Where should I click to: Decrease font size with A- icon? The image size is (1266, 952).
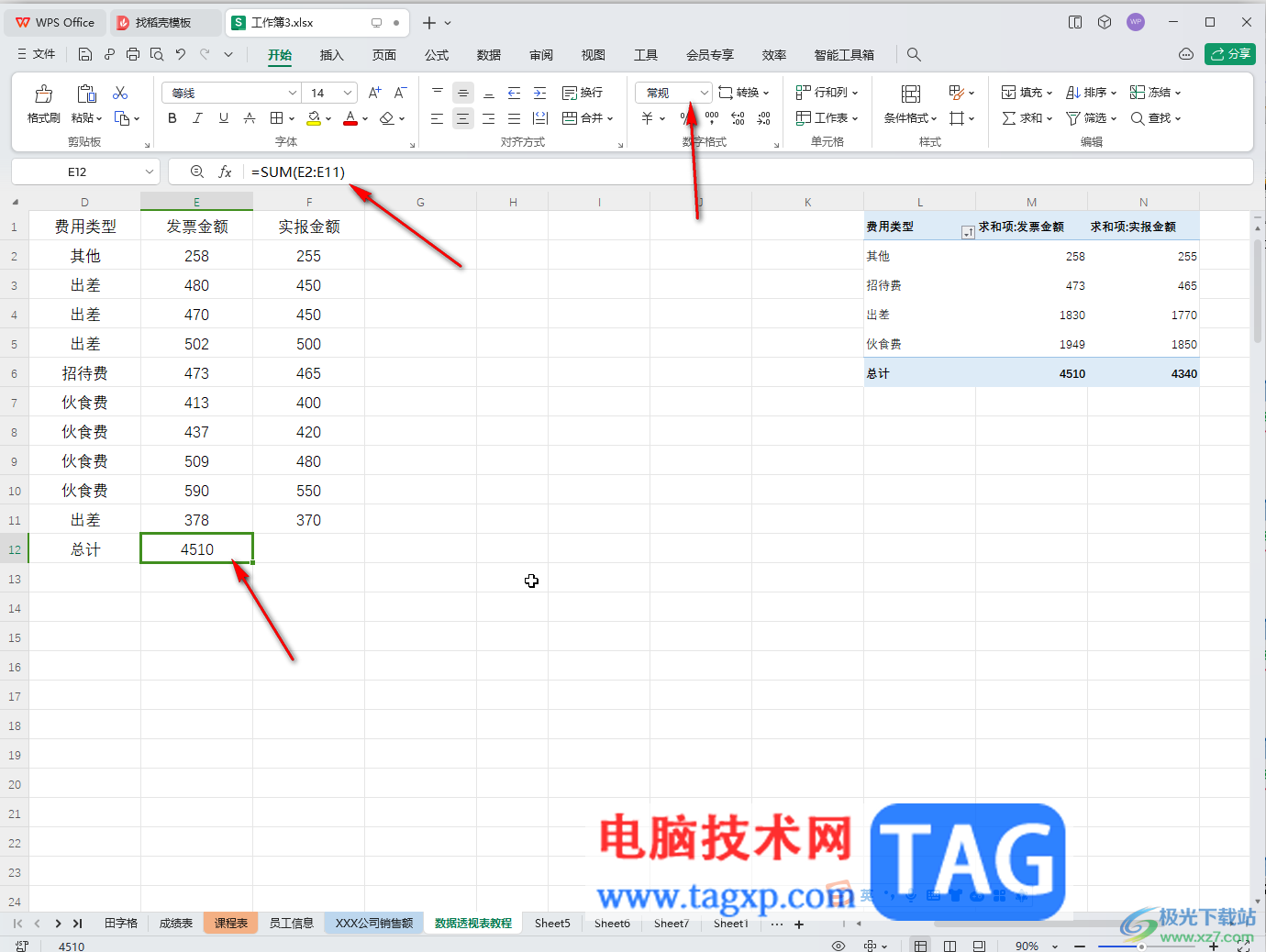[400, 93]
